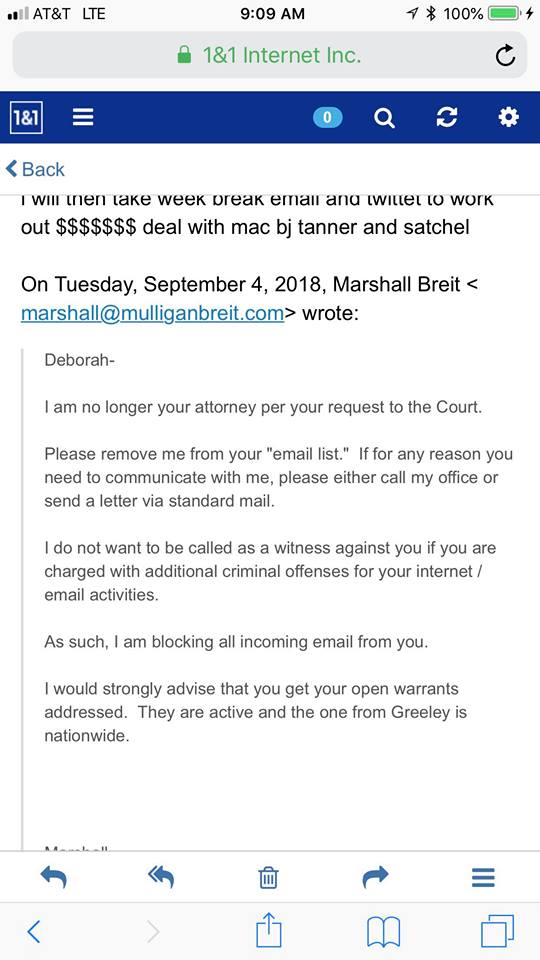Delete this email with the trash icon
The width and height of the screenshot is (540, 960).
click(x=268, y=878)
